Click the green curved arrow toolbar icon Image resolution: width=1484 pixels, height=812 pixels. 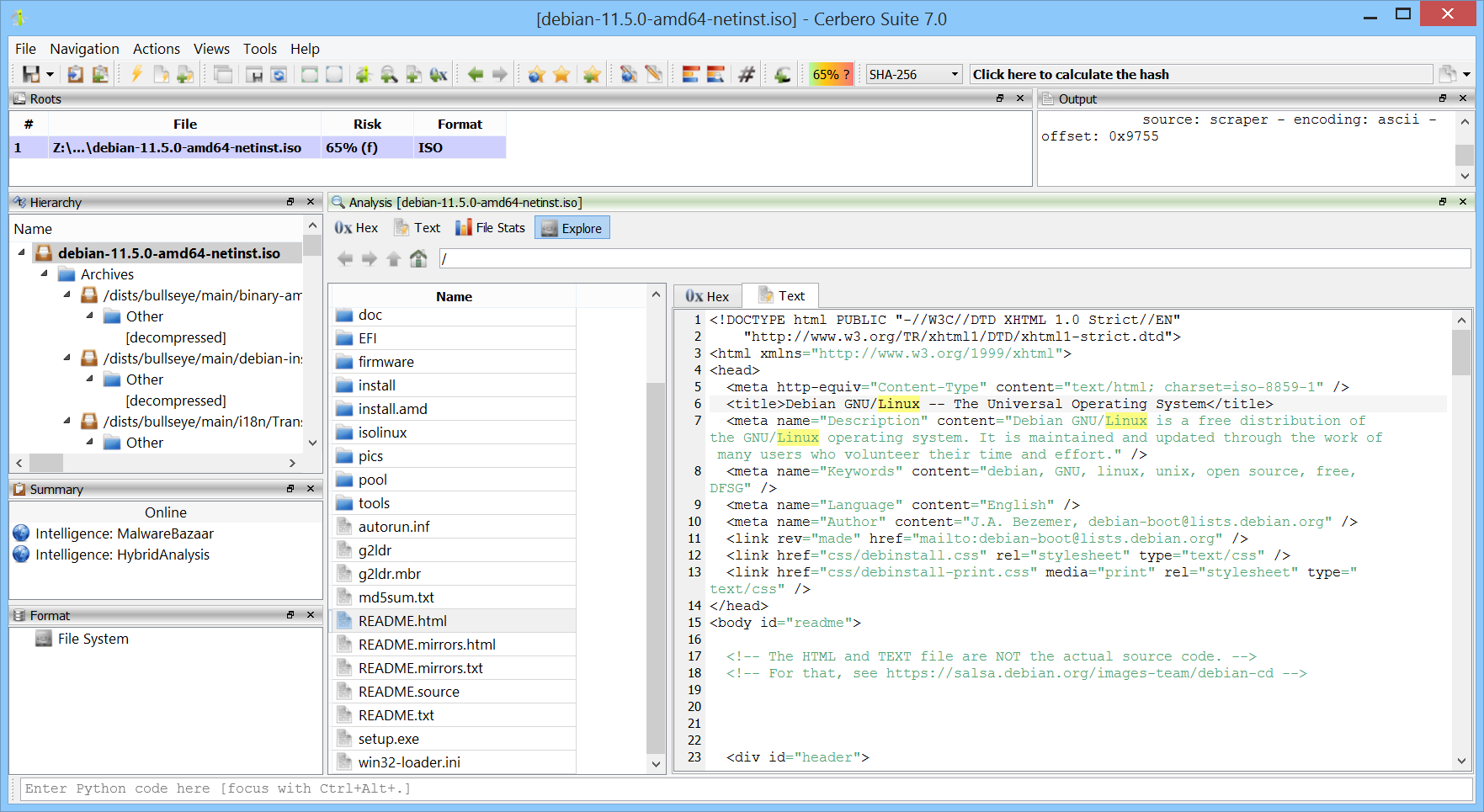[x=782, y=74]
